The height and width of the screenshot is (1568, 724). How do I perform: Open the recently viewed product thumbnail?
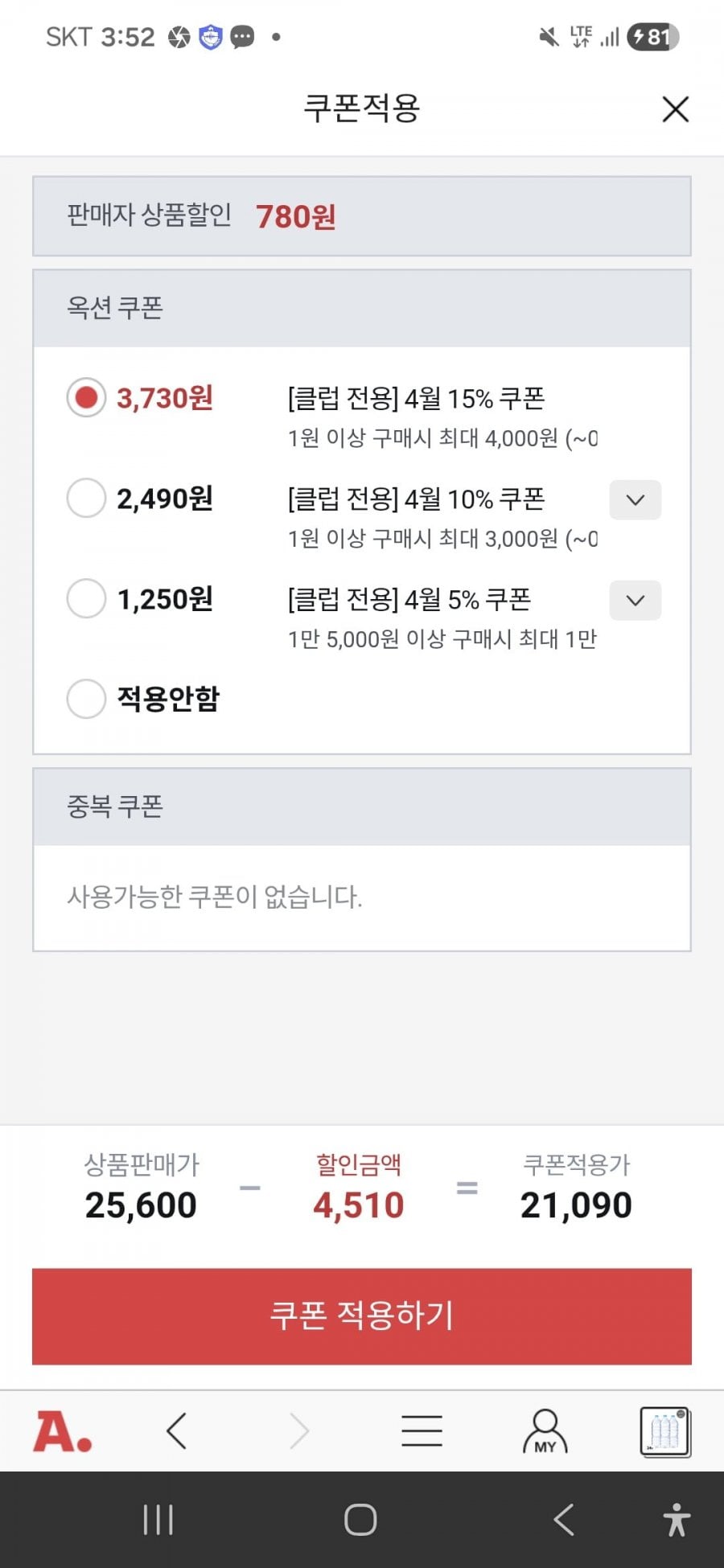pos(664,1431)
